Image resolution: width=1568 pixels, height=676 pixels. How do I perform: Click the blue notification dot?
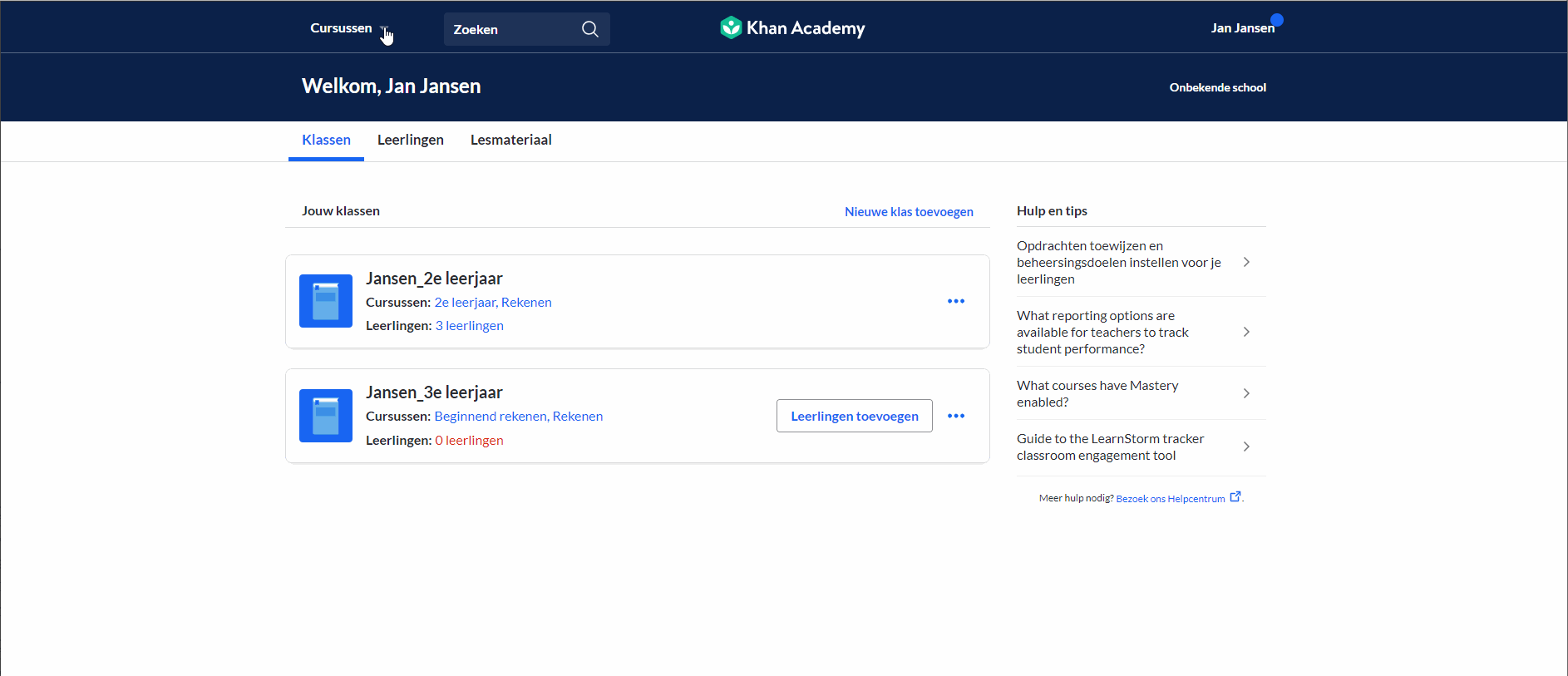pos(1277,20)
